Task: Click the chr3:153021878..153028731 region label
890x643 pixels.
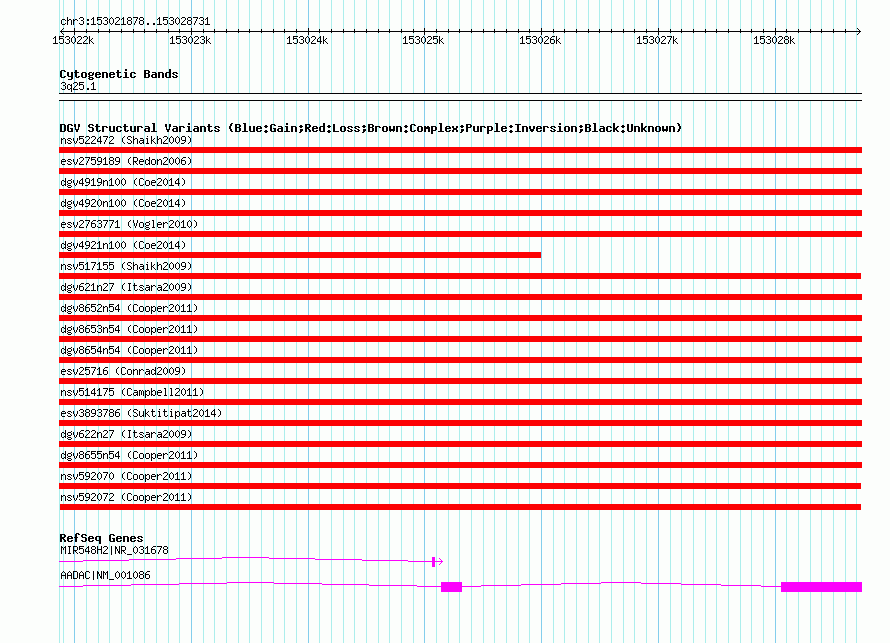Action: coord(135,21)
